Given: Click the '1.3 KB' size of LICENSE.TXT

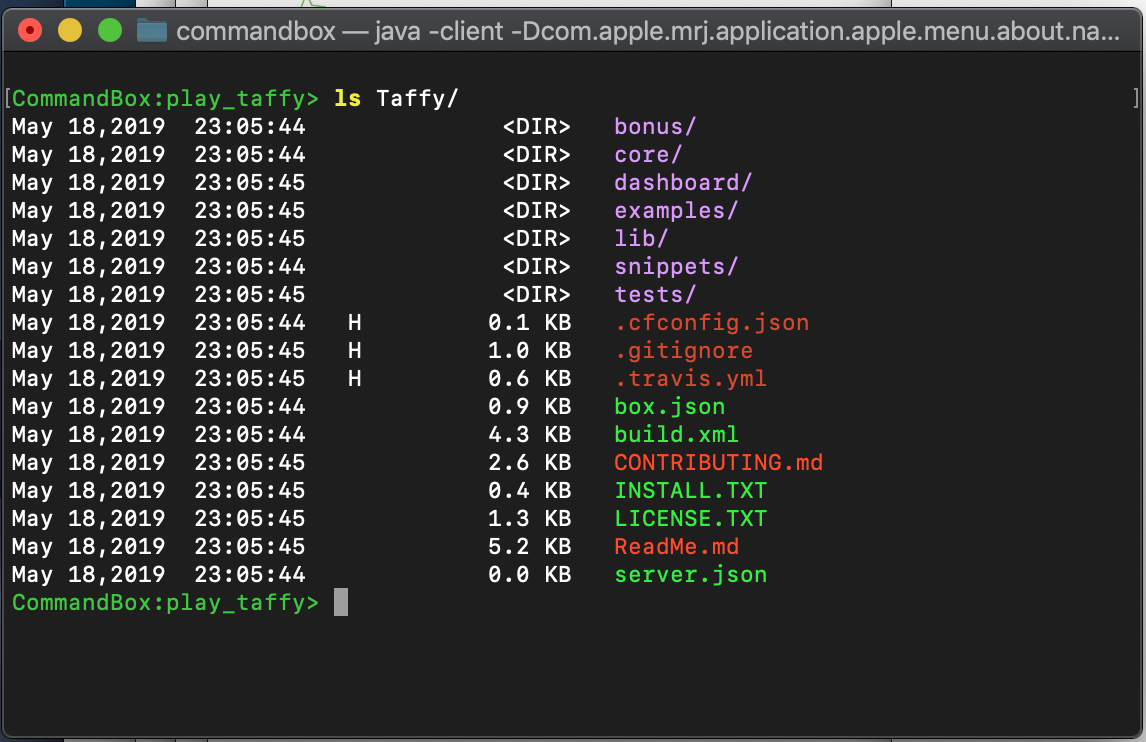Looking at the screenshot, I should 530,518.
